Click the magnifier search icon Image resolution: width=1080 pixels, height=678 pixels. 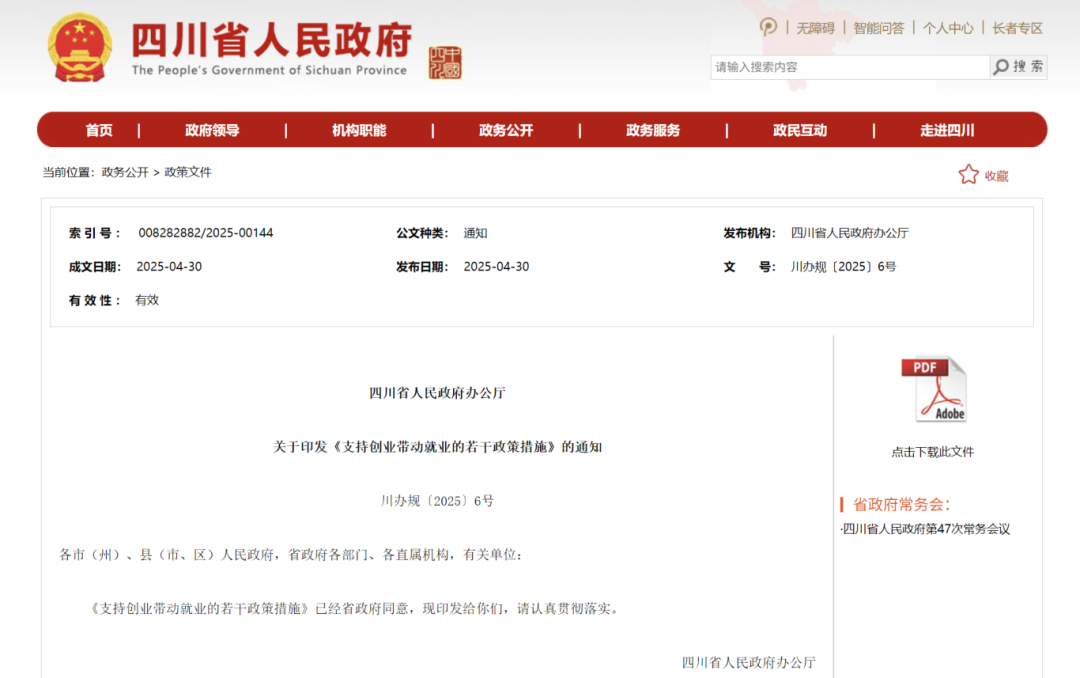[x=1001, y=67]
